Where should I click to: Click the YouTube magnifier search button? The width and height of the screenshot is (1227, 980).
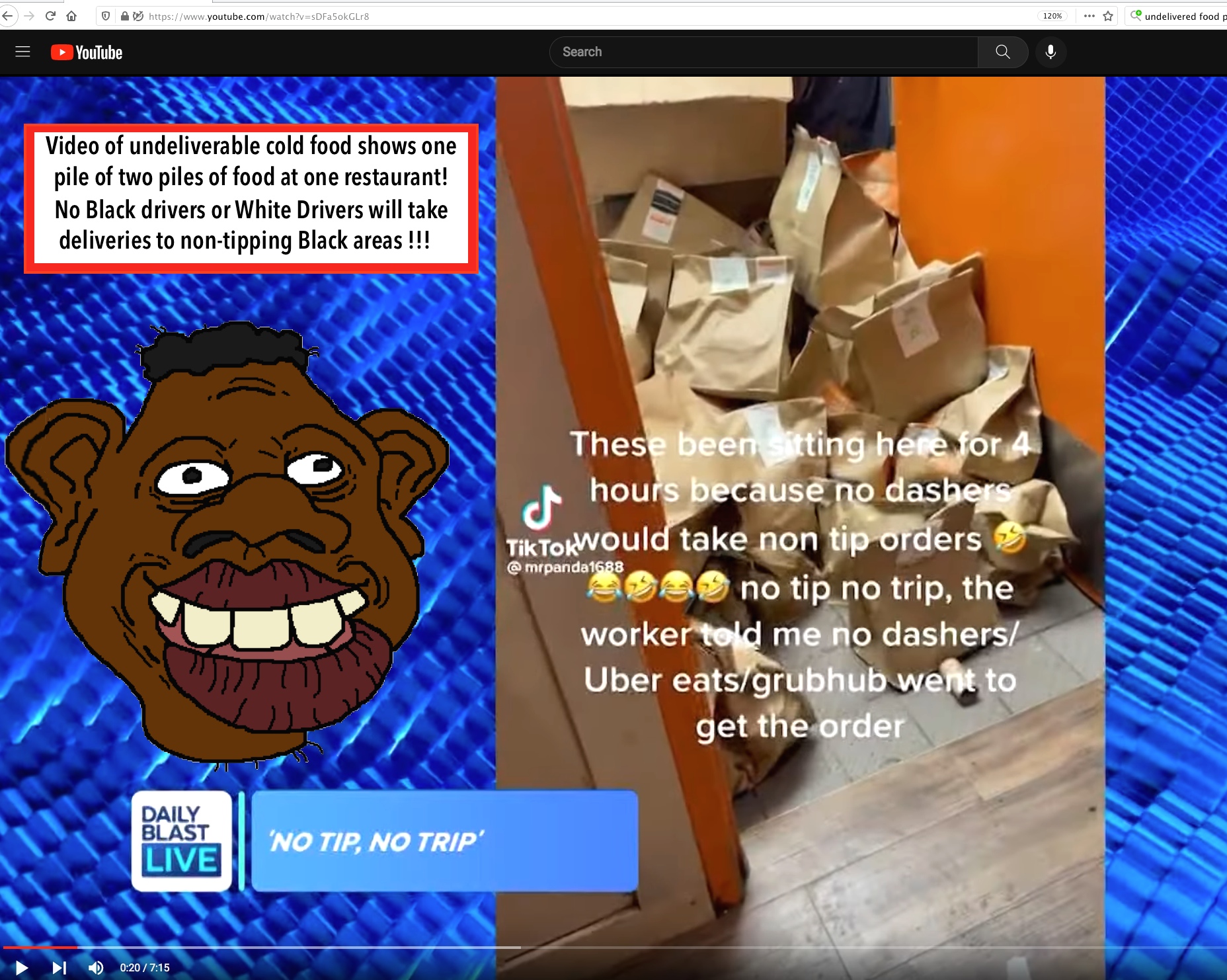1003,52
